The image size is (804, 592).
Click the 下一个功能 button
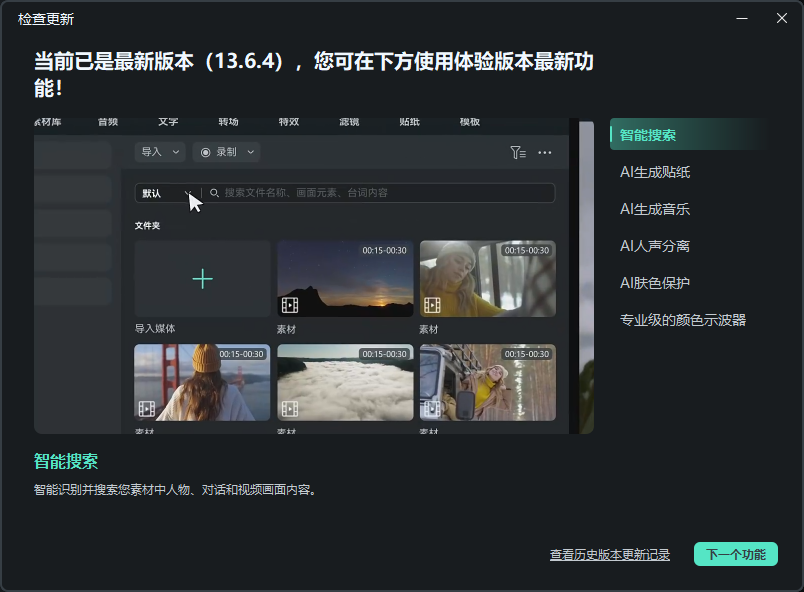[x=736, y=554]
